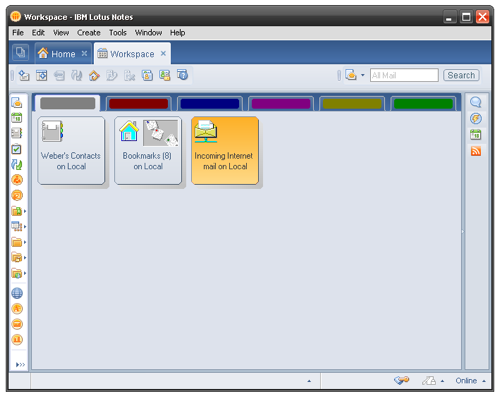Switch to the green workspace page tab
This screenshot has width=500, height=399.
pyautogui.click(x=423, y=104)
